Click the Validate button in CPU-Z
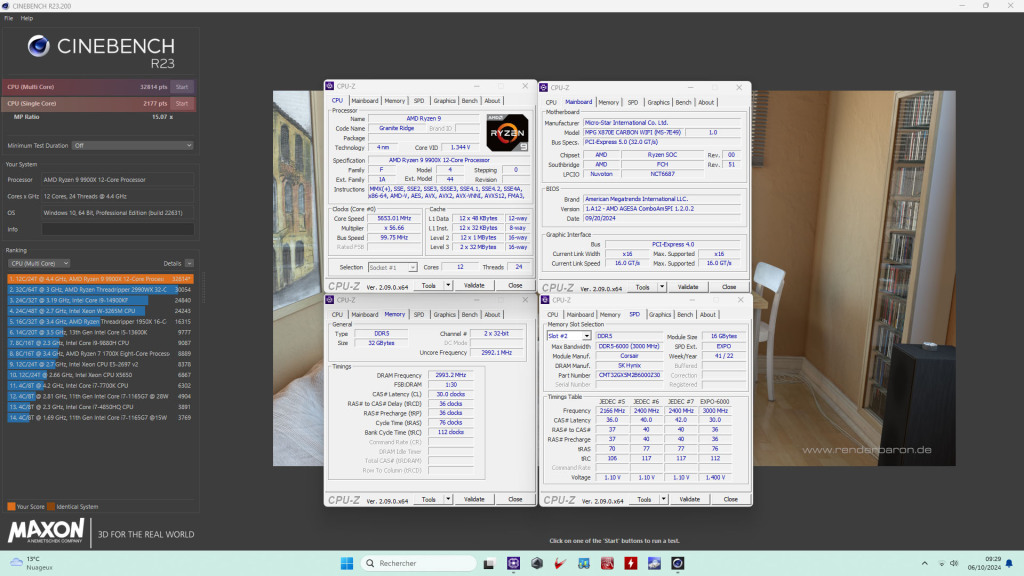 click(x=475, y=285)
